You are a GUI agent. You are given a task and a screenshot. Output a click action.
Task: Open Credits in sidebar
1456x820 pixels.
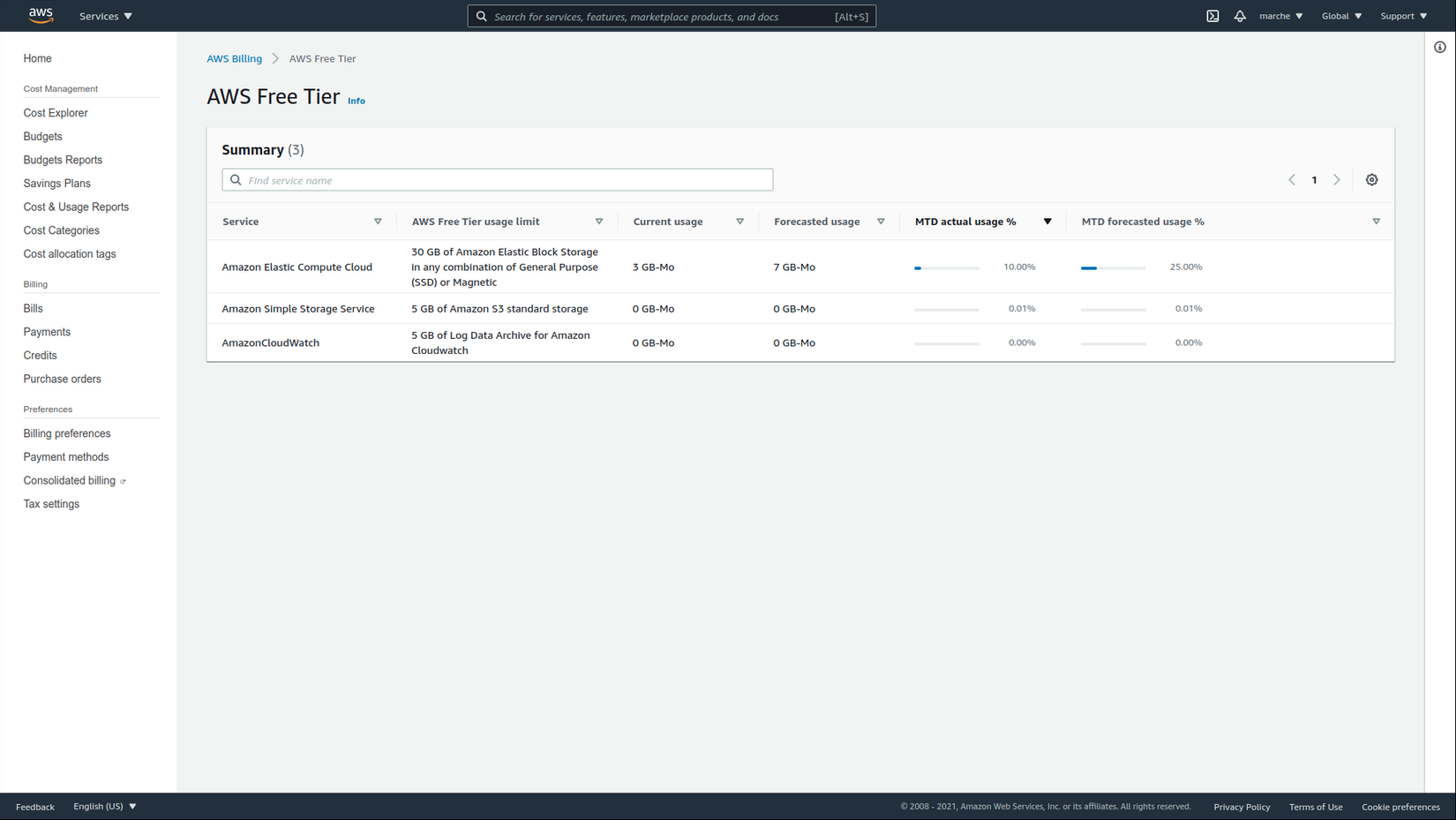[41, 356]
